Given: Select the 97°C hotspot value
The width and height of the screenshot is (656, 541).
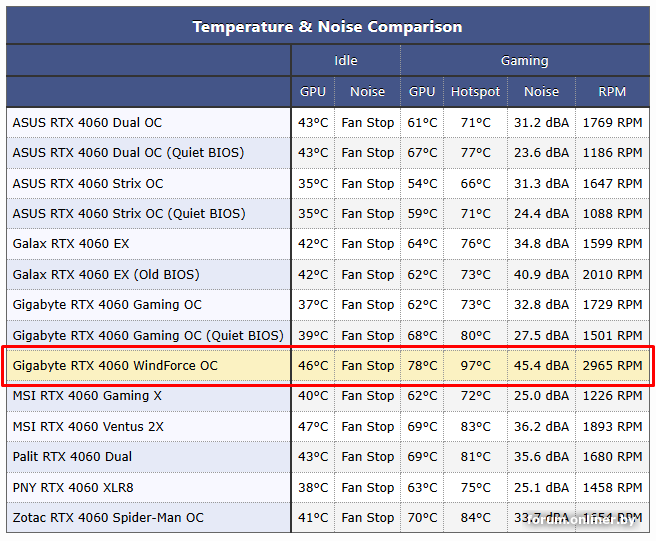Looking at the screenshot, I should tap(475, 366).
